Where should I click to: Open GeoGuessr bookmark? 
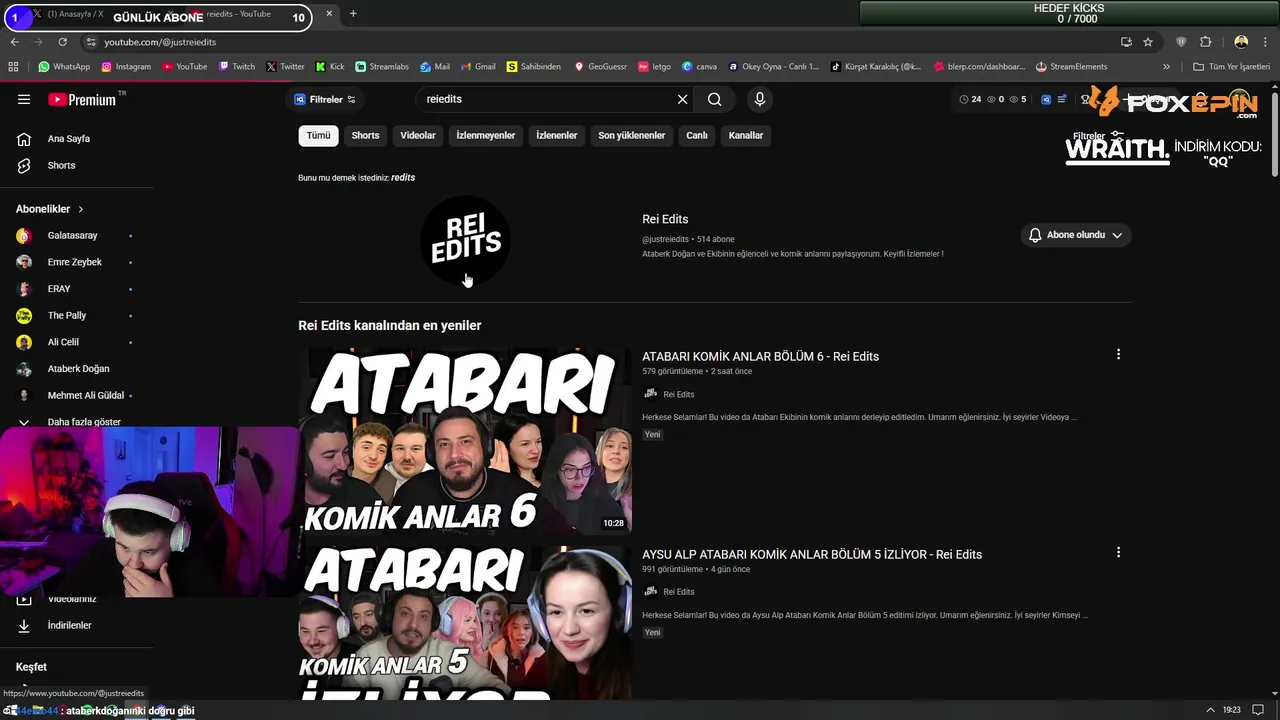point(600,67)
